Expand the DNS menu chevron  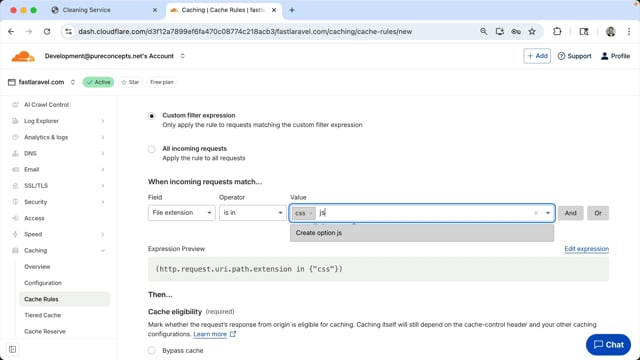click(x=102, y=153)
